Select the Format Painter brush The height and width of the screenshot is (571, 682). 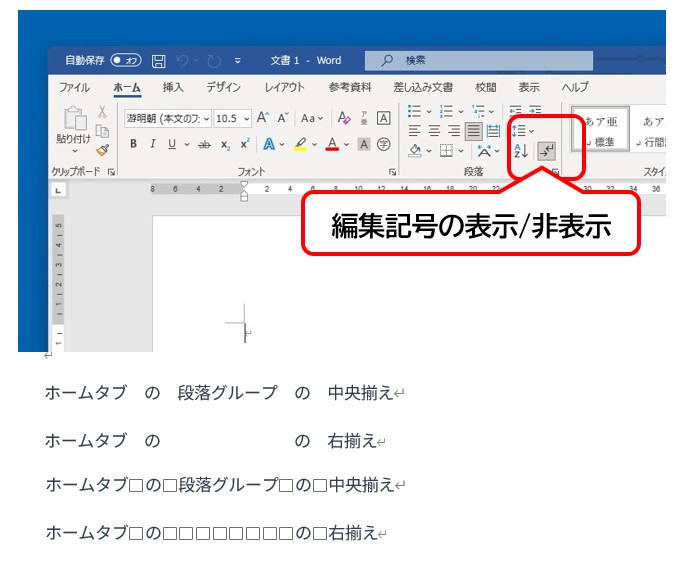pos(103,150)
